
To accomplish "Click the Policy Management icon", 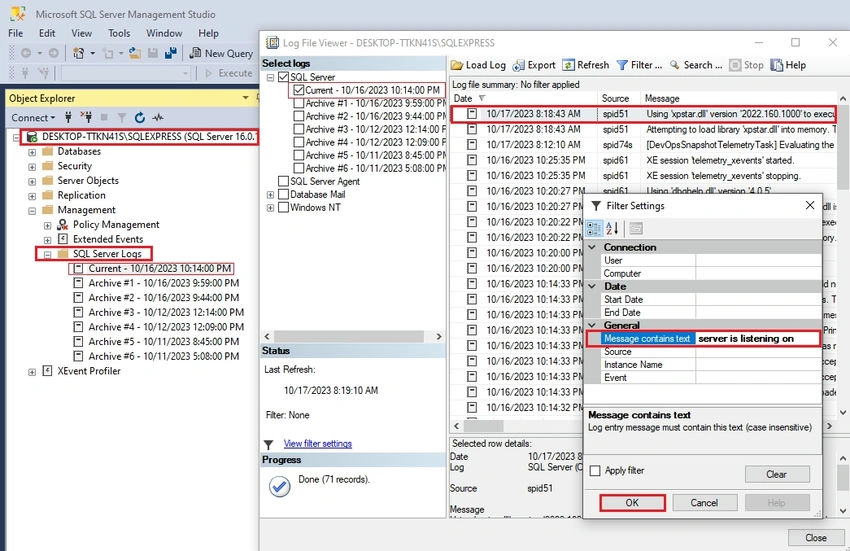I will pyautogui.click(x=63, y=225).
